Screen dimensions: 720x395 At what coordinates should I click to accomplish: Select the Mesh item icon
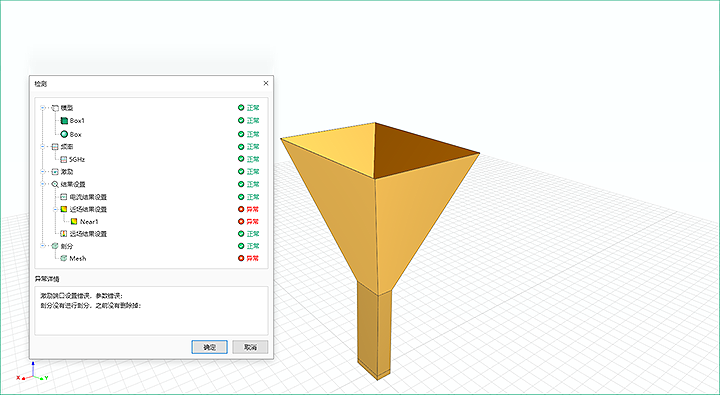64,258
